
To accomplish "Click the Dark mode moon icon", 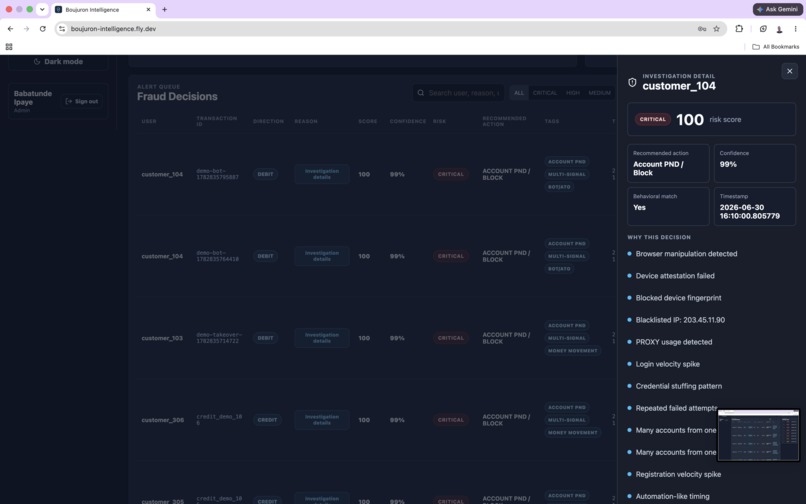I will point(37,62).
